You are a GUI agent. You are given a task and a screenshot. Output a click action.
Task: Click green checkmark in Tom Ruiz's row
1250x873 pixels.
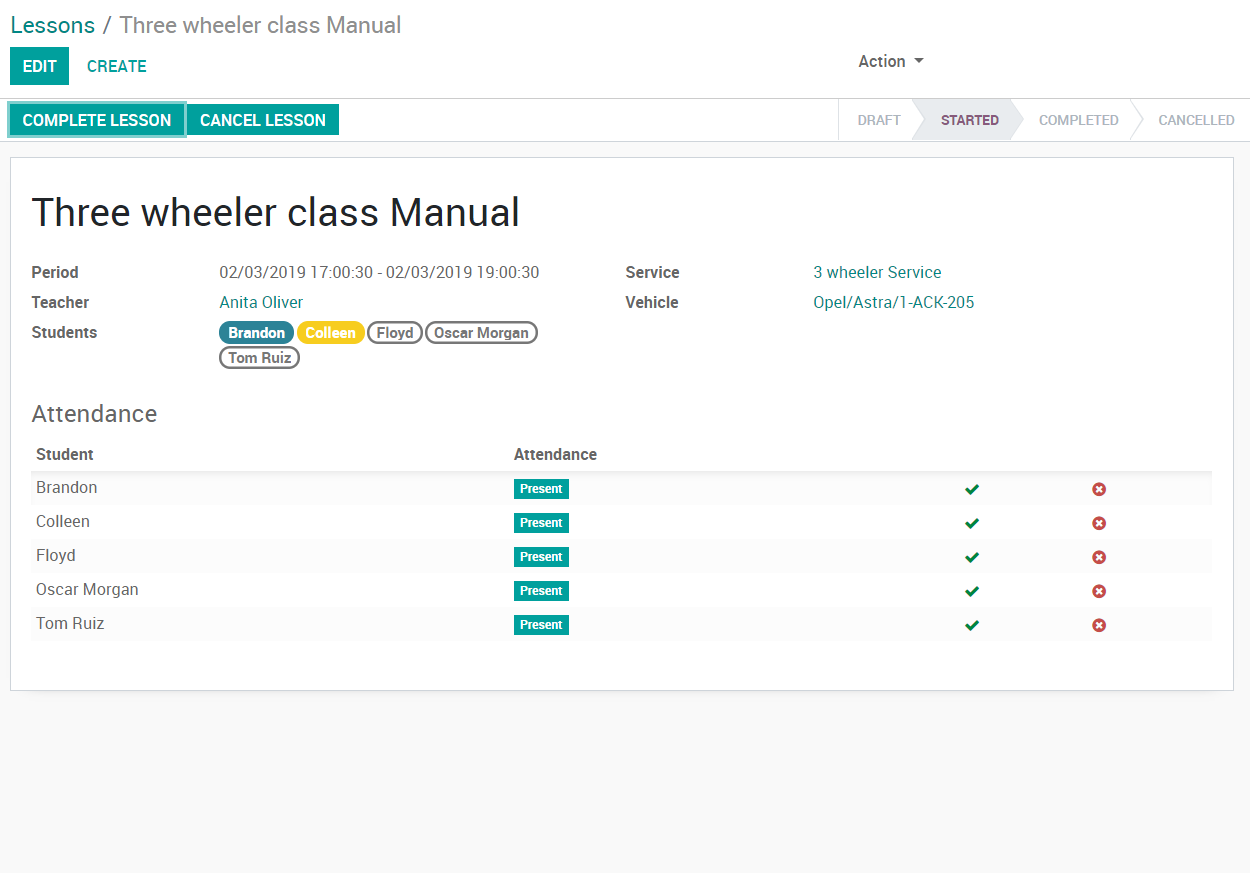coord(971,625)
